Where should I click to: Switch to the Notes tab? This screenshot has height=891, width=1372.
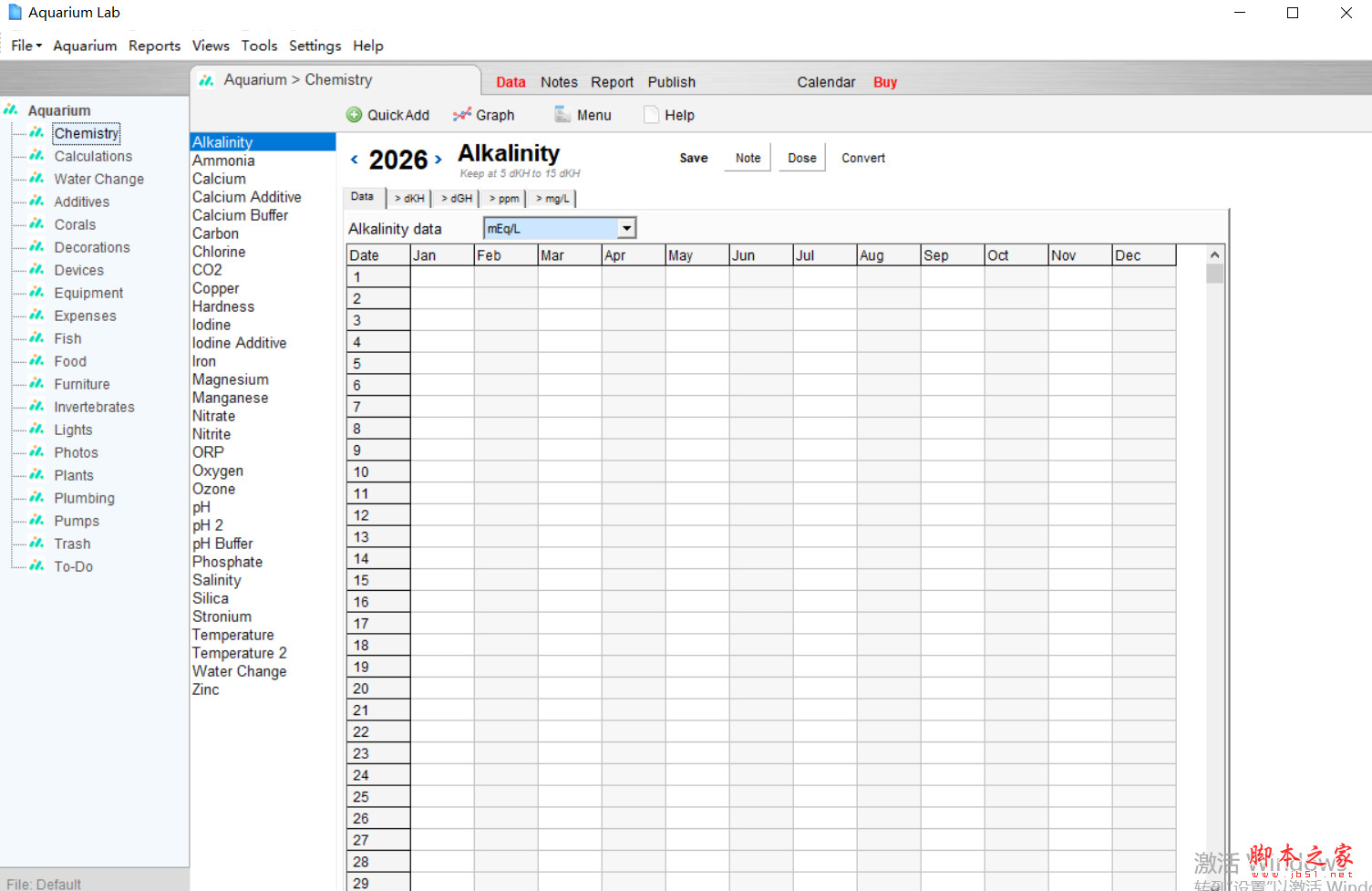[x=559, y=82]
